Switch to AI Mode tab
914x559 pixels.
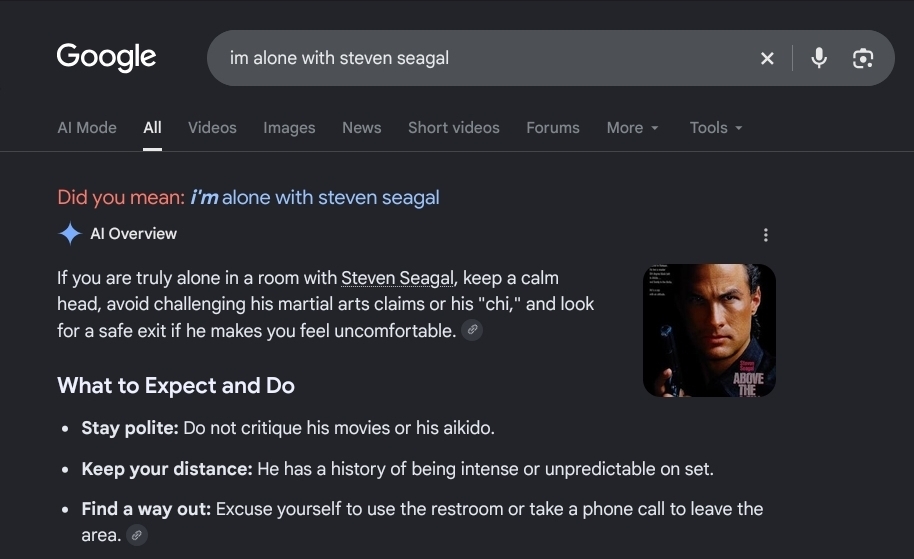tap(87, 128)
